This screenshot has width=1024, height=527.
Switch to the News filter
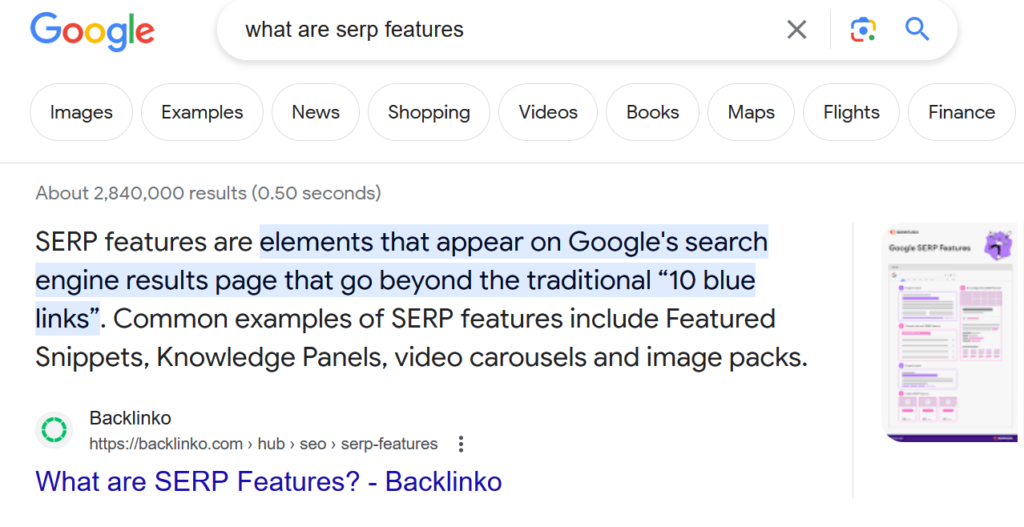click(x=315, y=112)
